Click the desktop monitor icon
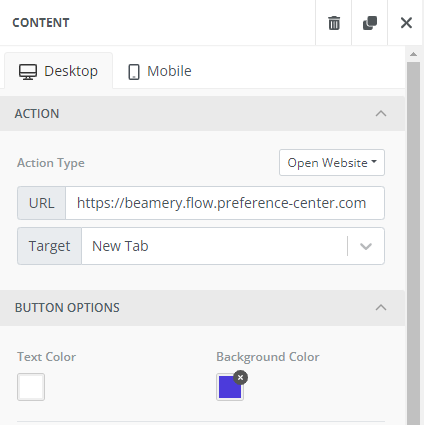The image size is (424, 425). point(28,72)
